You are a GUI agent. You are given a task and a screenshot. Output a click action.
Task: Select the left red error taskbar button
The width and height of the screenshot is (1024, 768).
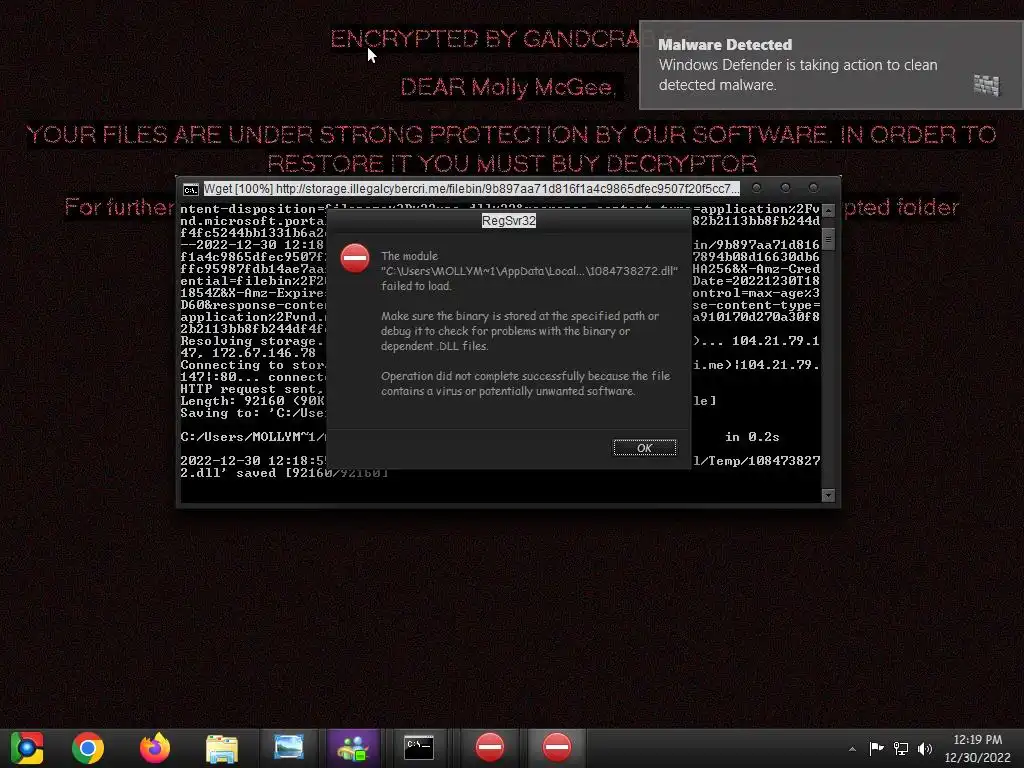tap(490, 748)
